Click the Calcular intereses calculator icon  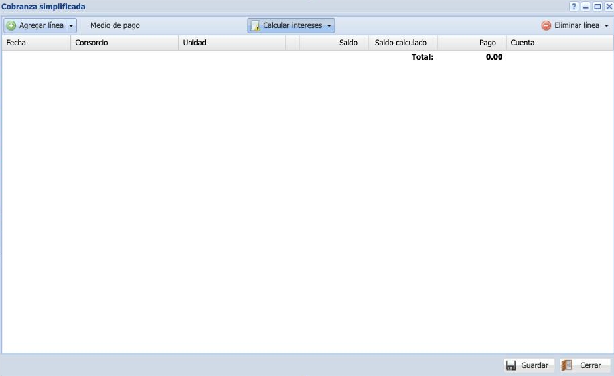pyautogui.click(x=255, y=25)
